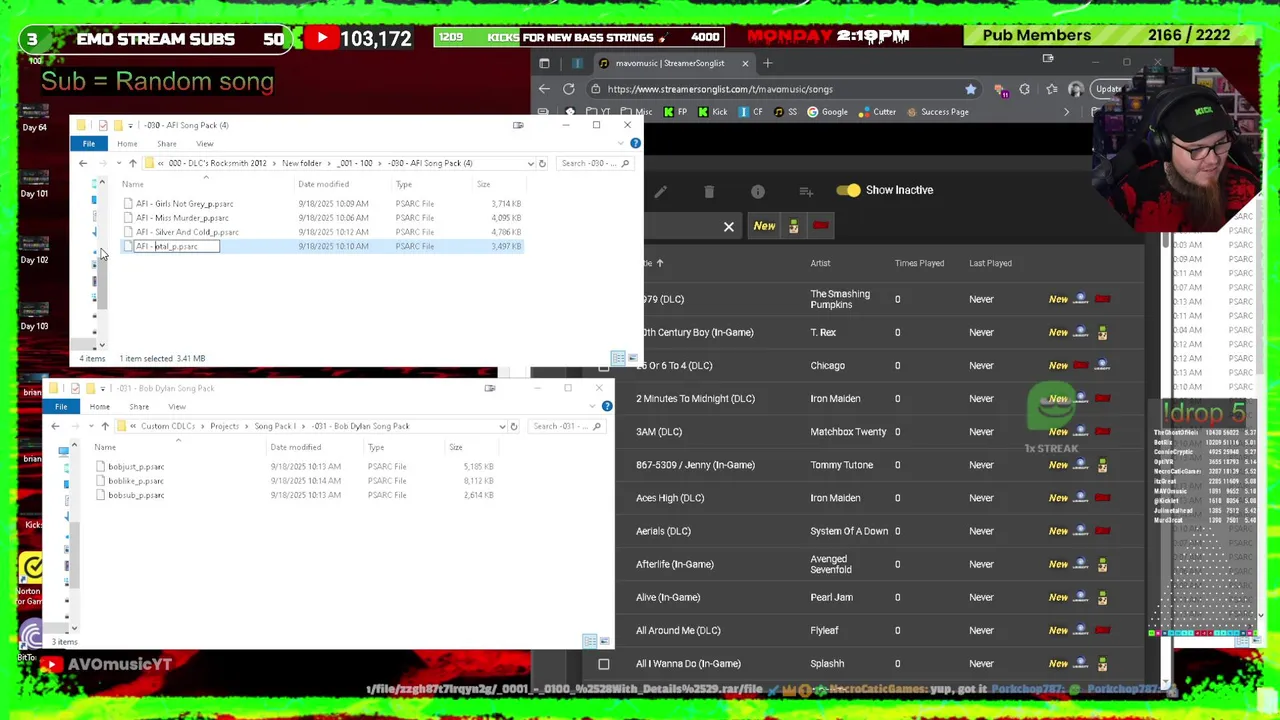Click the pencil edit icon in StreamerSonglist
This screenshot has height=720, width=1280.
coord(661,191)
